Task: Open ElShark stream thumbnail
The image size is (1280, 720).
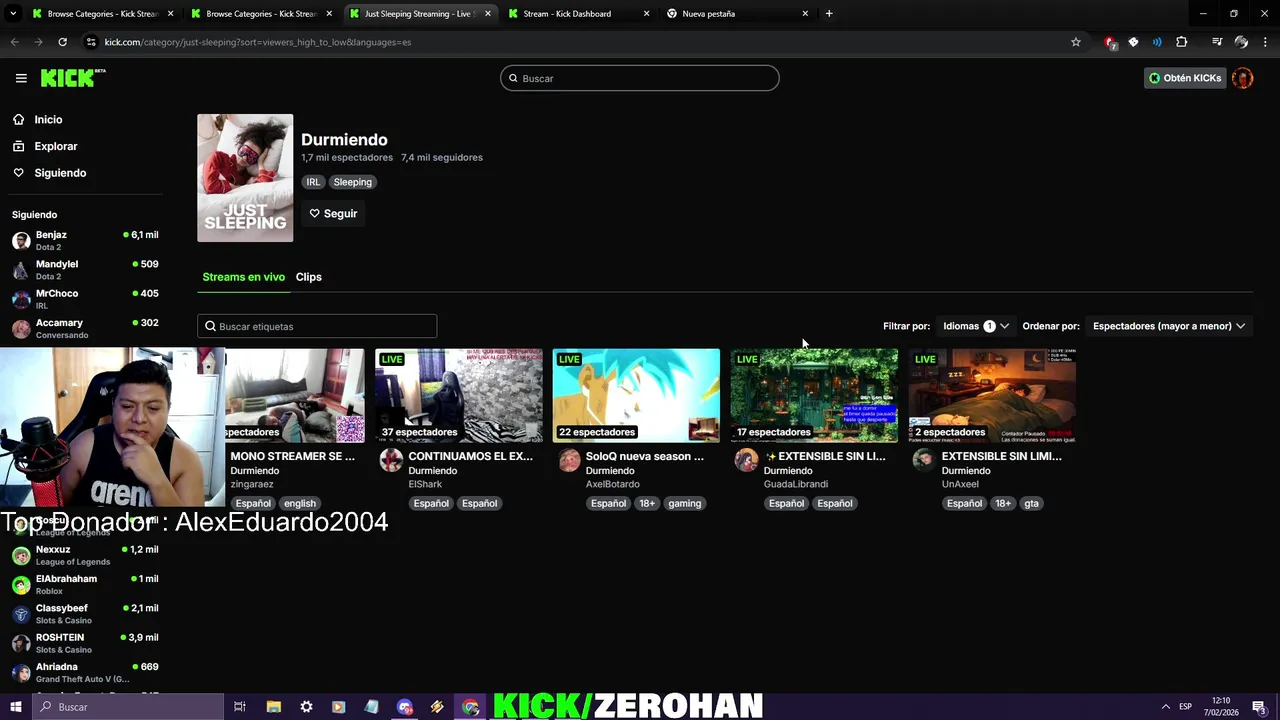Action: tap(459, 395)
